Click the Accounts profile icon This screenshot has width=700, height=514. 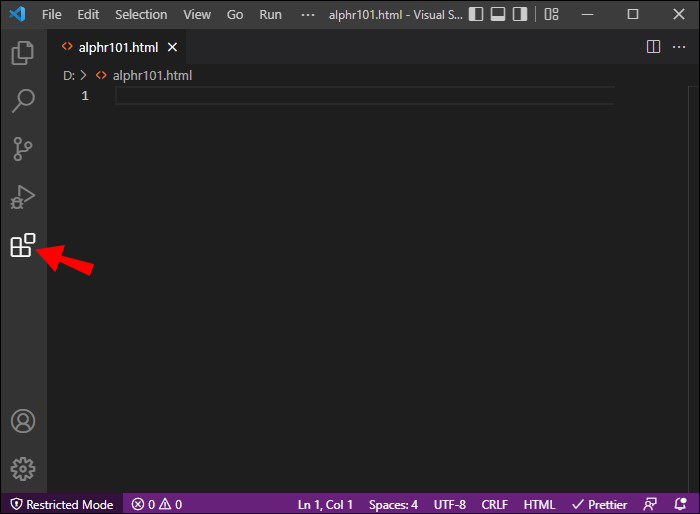22,421
